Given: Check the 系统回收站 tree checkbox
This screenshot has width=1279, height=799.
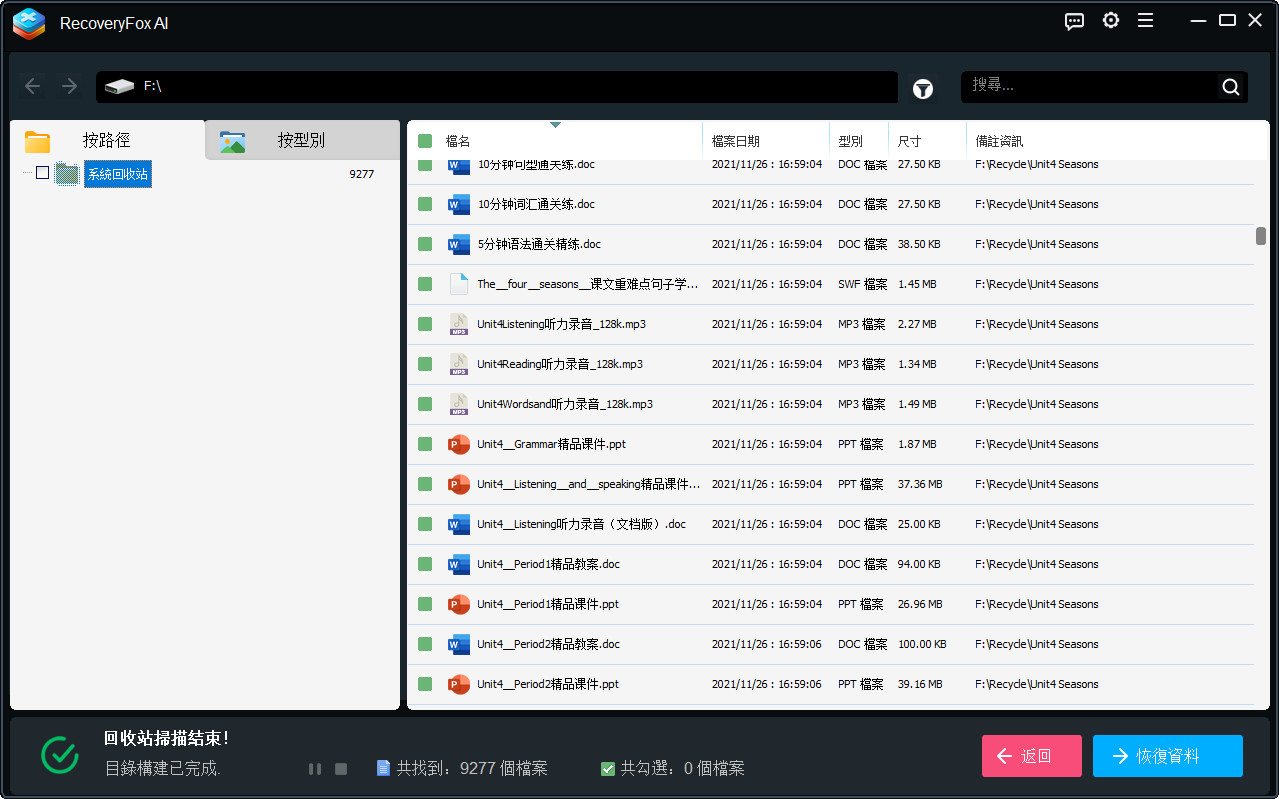Looking at the screenshot, I should point(42,172).
